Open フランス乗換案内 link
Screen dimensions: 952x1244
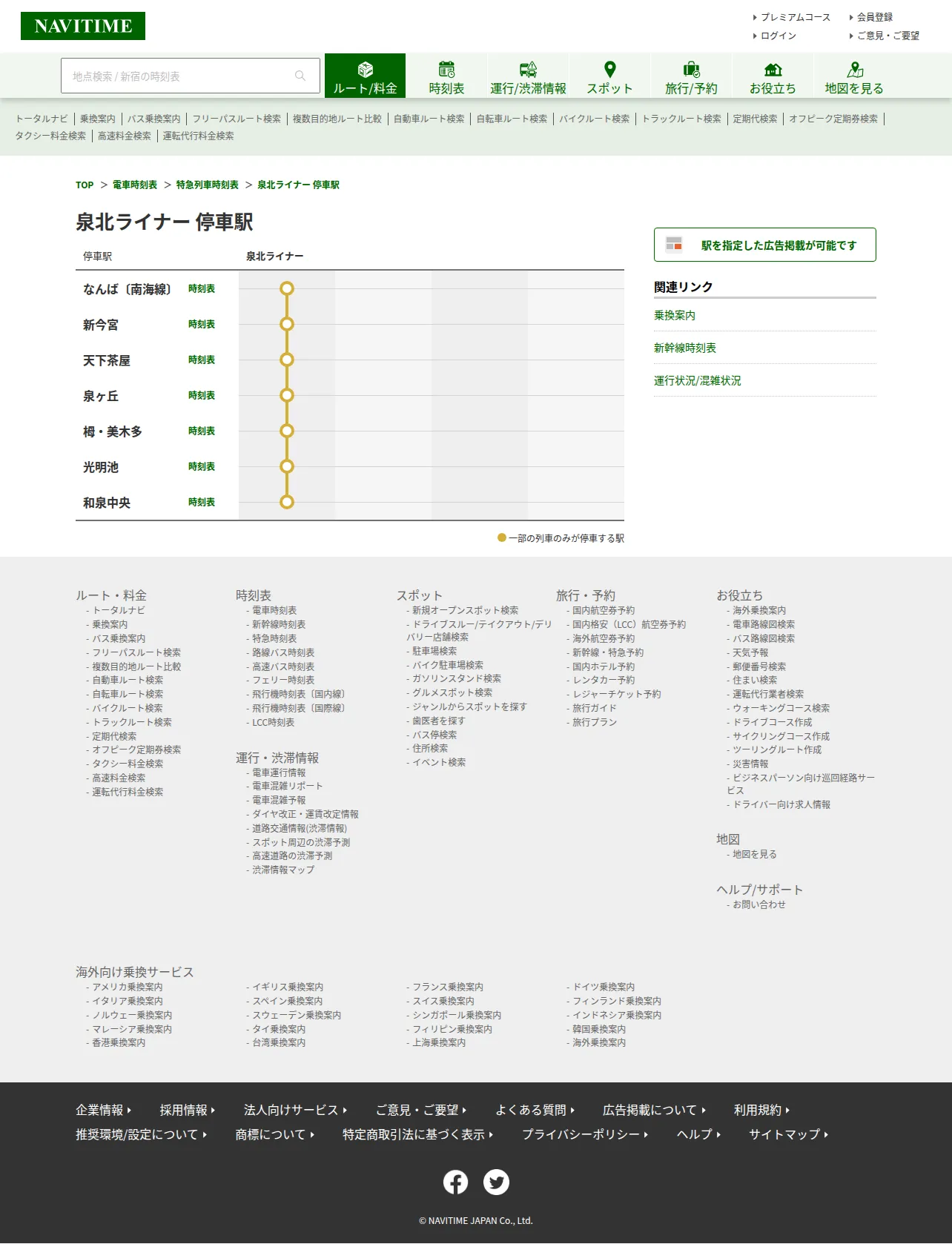pos(448,987)
